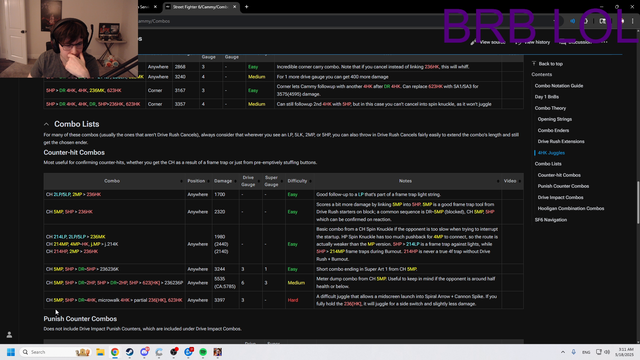640x360 pixels.
Task: Select 4HK Juggles in the contents
Action: [x=551, y=153]
